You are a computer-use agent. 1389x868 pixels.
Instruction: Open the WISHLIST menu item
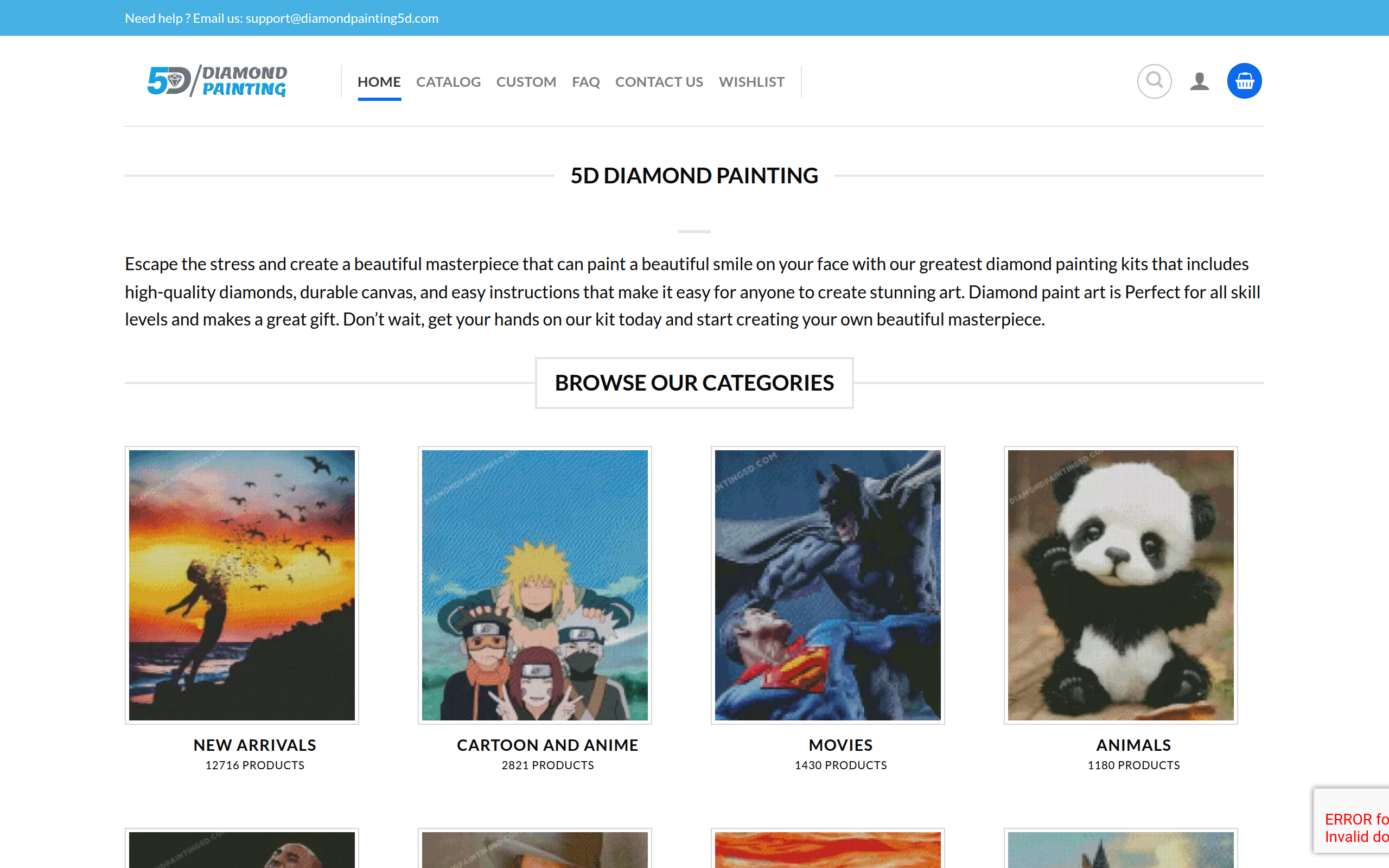[x=751, y=82]
